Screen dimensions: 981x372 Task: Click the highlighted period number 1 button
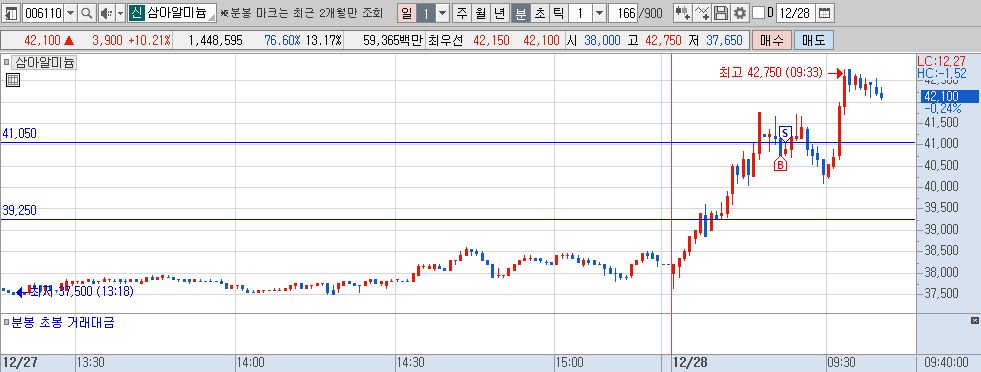[x=425, y=13]
